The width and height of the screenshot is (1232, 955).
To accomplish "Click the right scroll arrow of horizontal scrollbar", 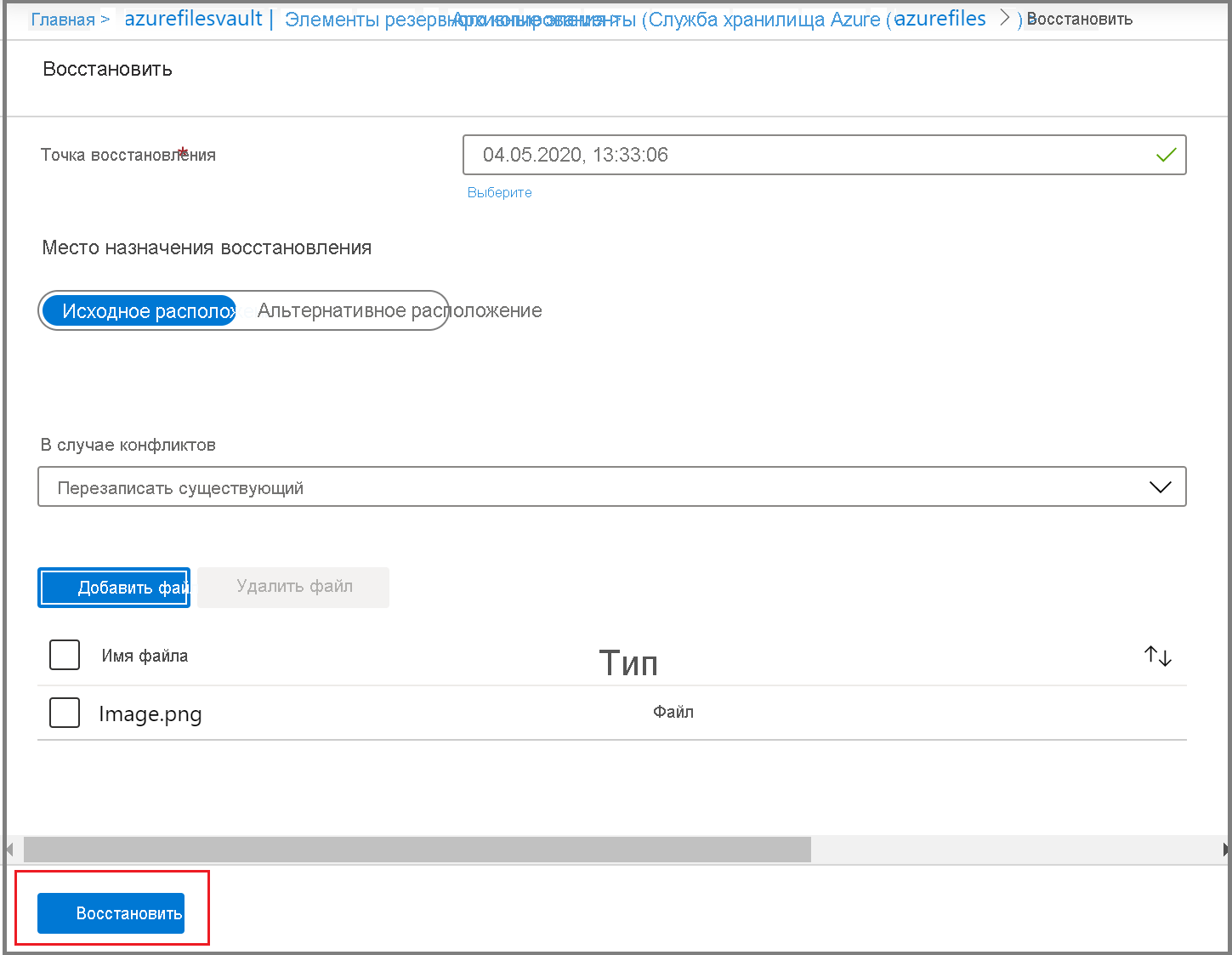I will click(x=1225, y=849).
